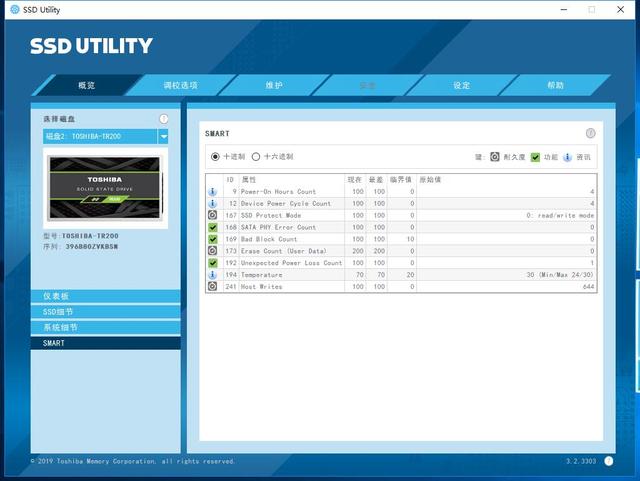Image resolution: width=640 pixels, height=481 pixels.
Task: Select the Erase Count (User Data) text
Action: [x=284, y=251]
